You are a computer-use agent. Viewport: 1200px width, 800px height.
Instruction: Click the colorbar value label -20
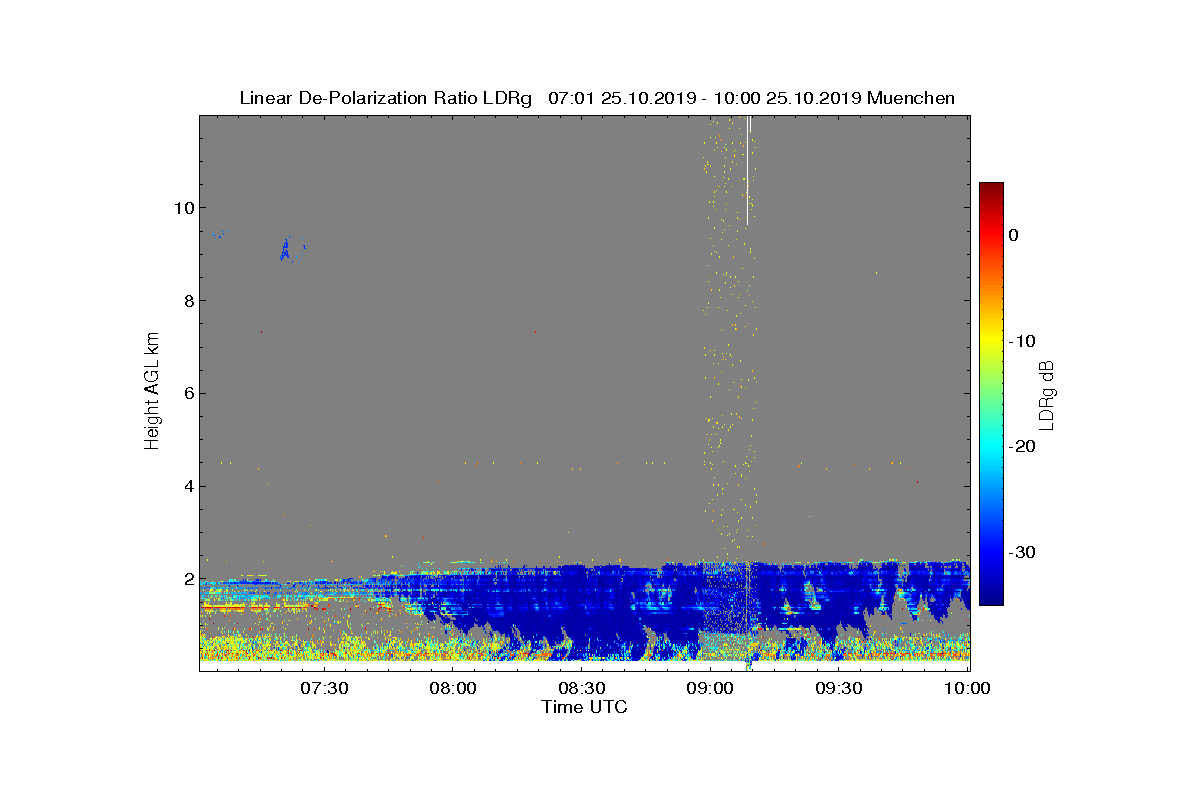[x=1022, y=447]
